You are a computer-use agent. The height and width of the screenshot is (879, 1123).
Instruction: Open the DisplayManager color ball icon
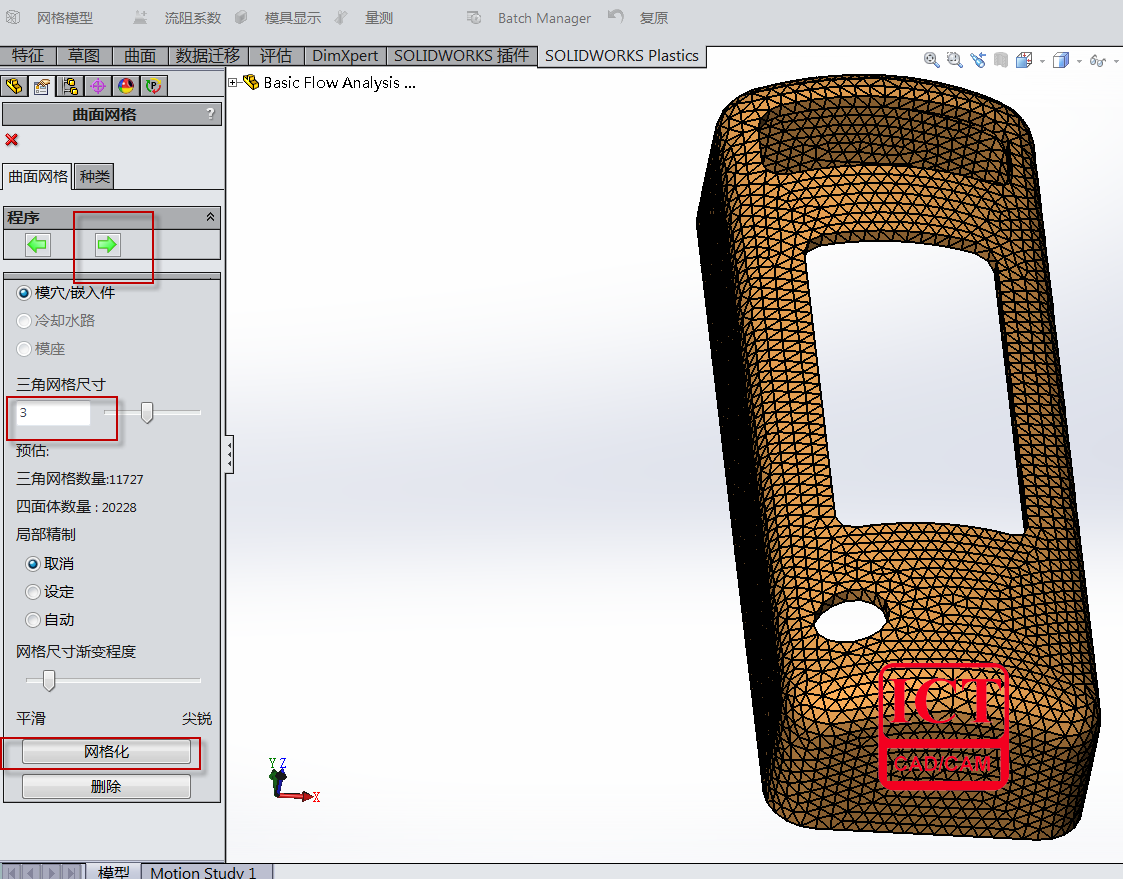(x=125, y=86)
